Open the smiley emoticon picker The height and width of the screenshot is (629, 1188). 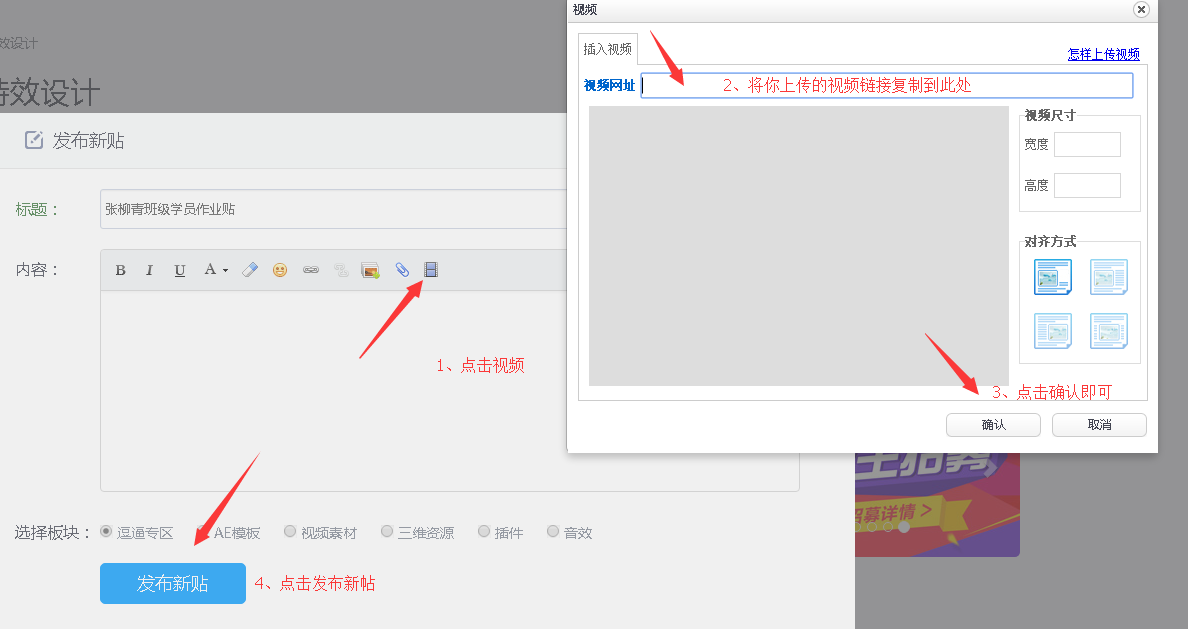(x=280, y=270)
